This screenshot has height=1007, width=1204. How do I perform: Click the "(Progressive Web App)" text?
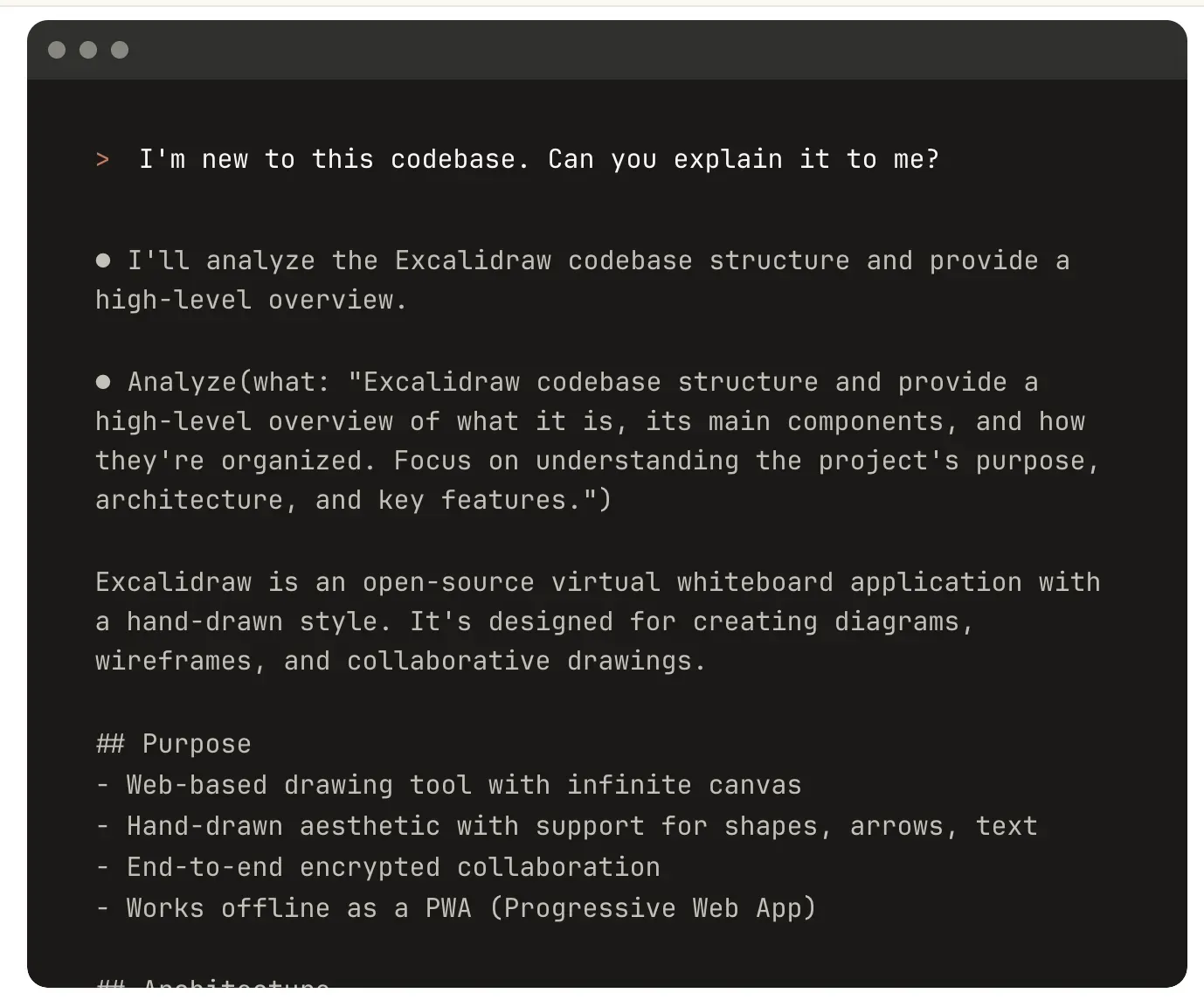pos(653,907)
